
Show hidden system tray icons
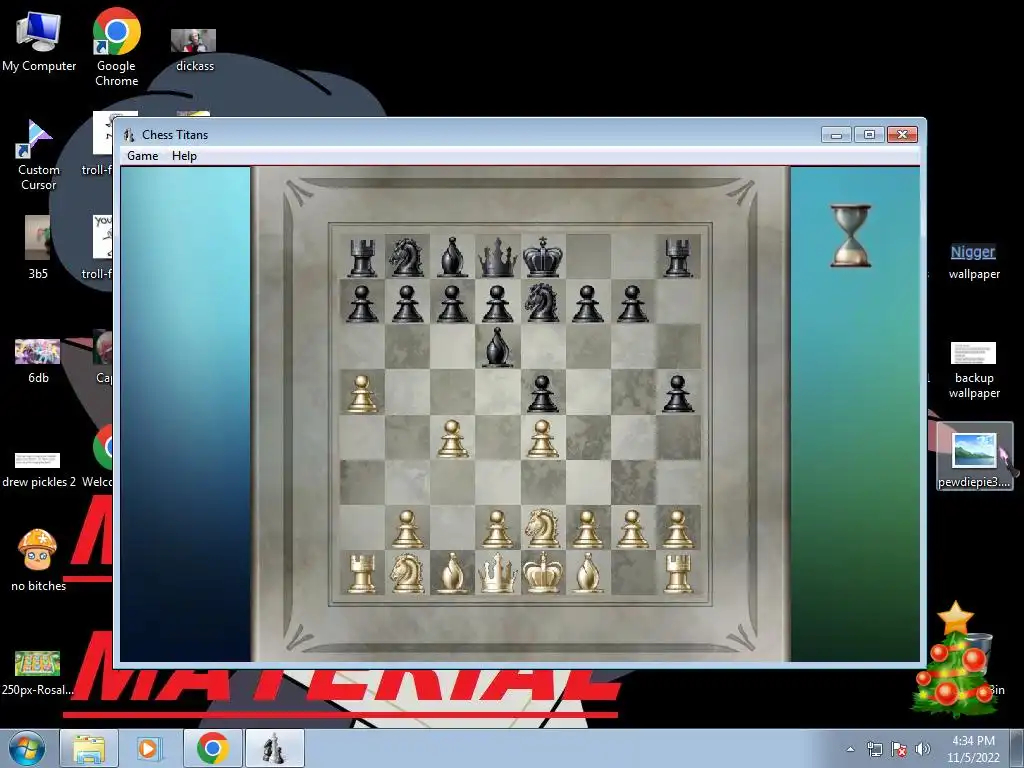(x=850, y=749)
